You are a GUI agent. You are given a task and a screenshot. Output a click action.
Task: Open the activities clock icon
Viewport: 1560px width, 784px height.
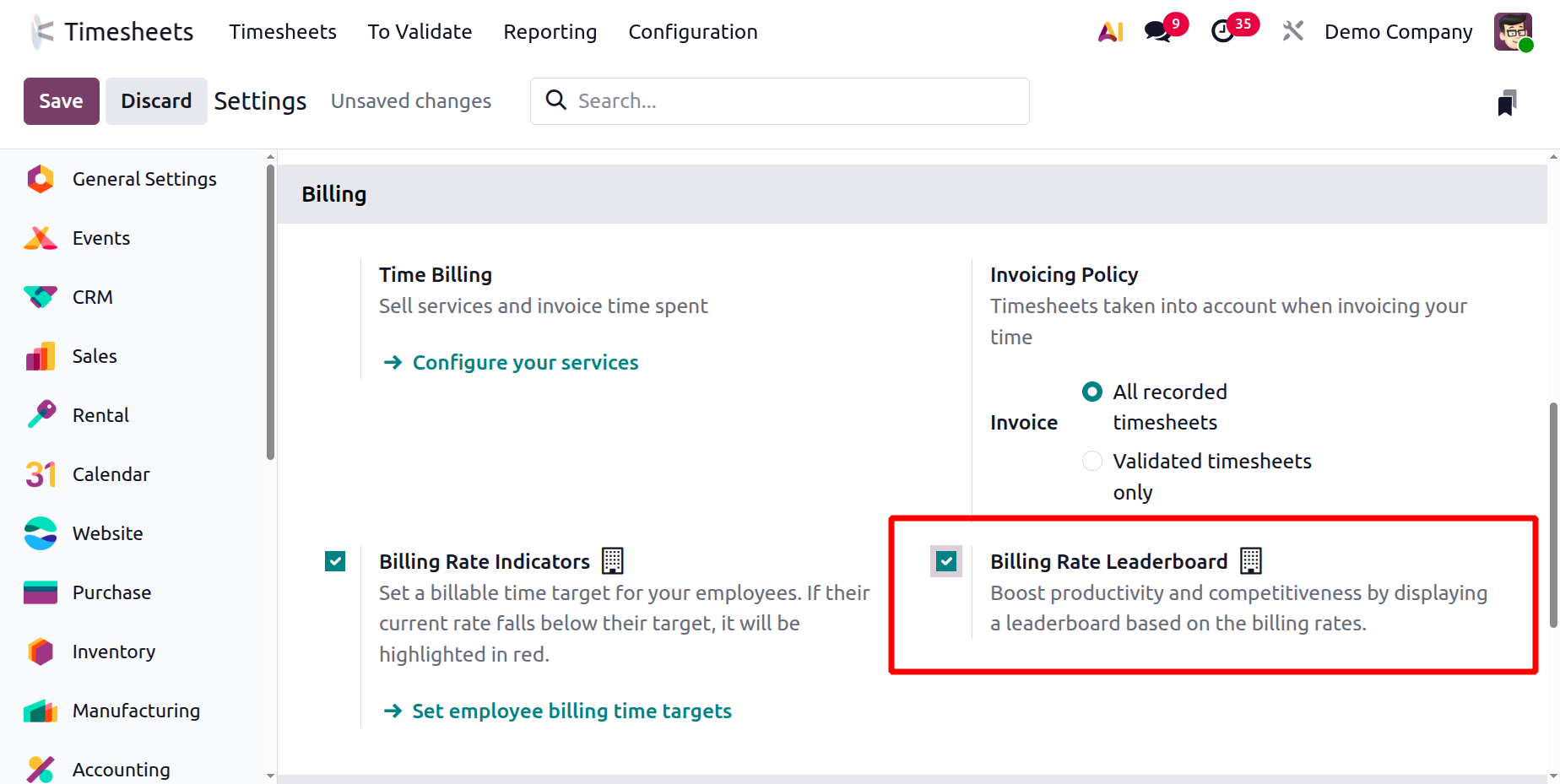(x=1222, y=32)
